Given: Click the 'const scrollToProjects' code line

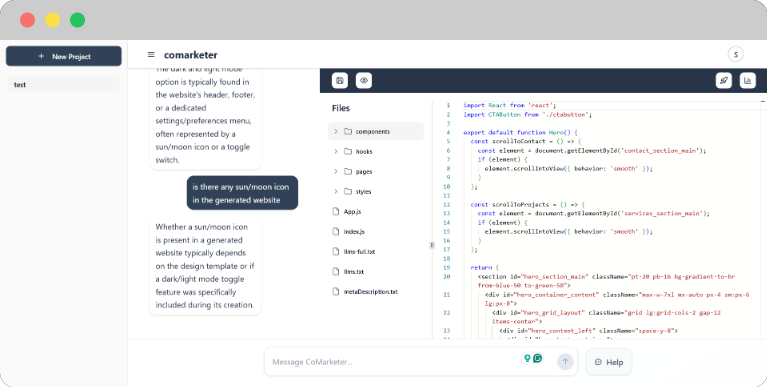Looking at the screenshot, I should point(527,205).
